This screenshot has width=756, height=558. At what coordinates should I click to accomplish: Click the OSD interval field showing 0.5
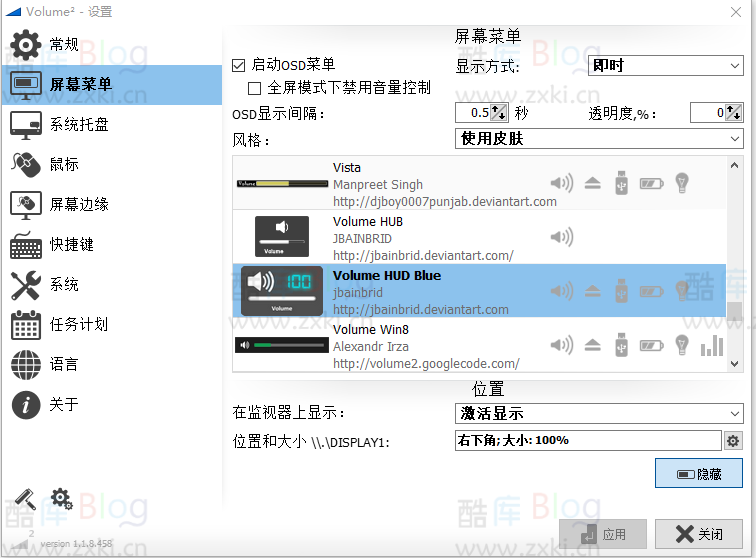473,113
